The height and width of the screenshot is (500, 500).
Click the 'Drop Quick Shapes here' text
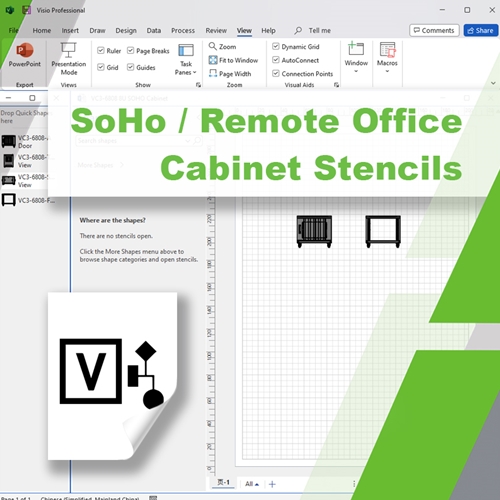(x=24, y=117)
